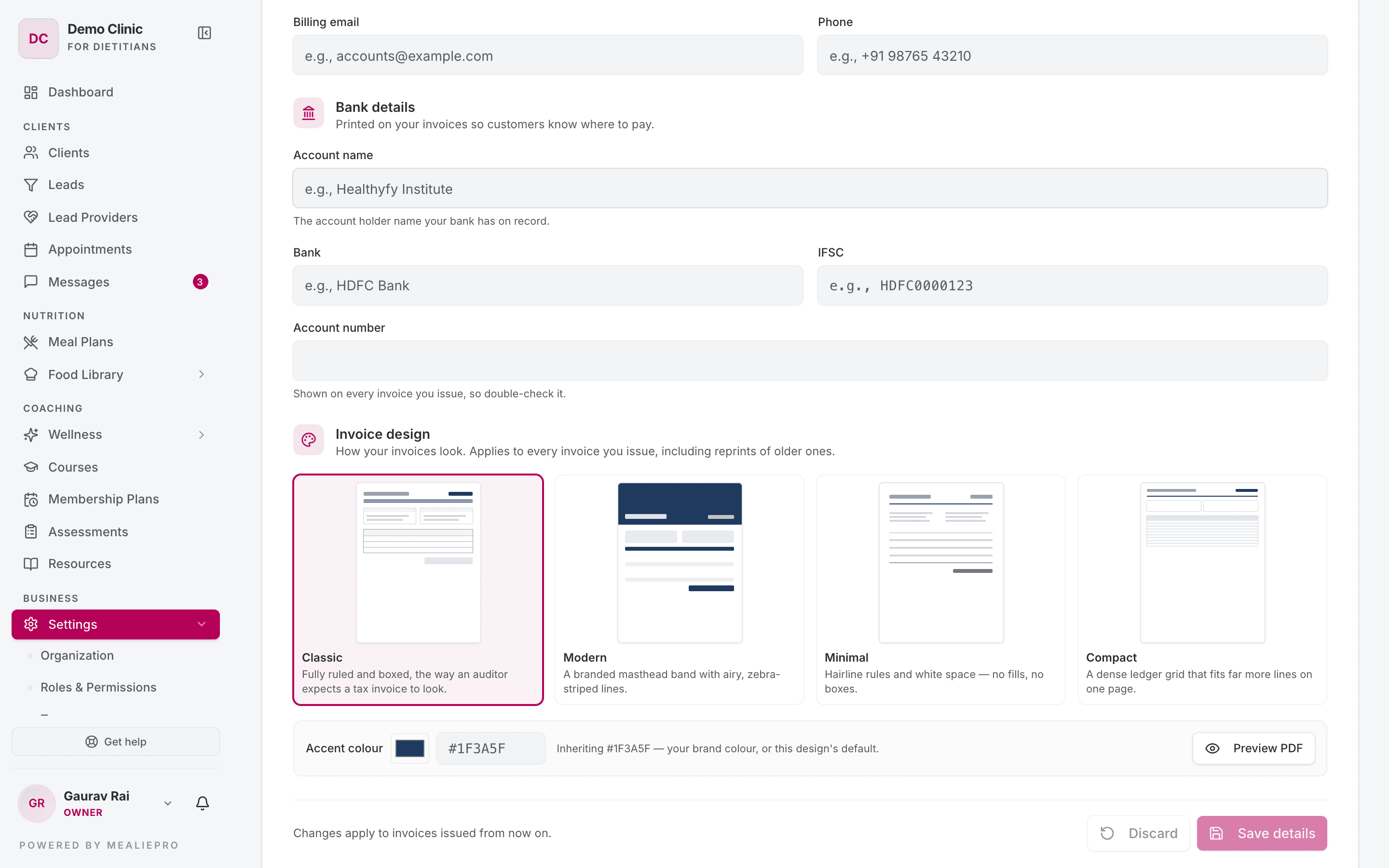Click the Appointments calendar icon

tap(31, 250)
